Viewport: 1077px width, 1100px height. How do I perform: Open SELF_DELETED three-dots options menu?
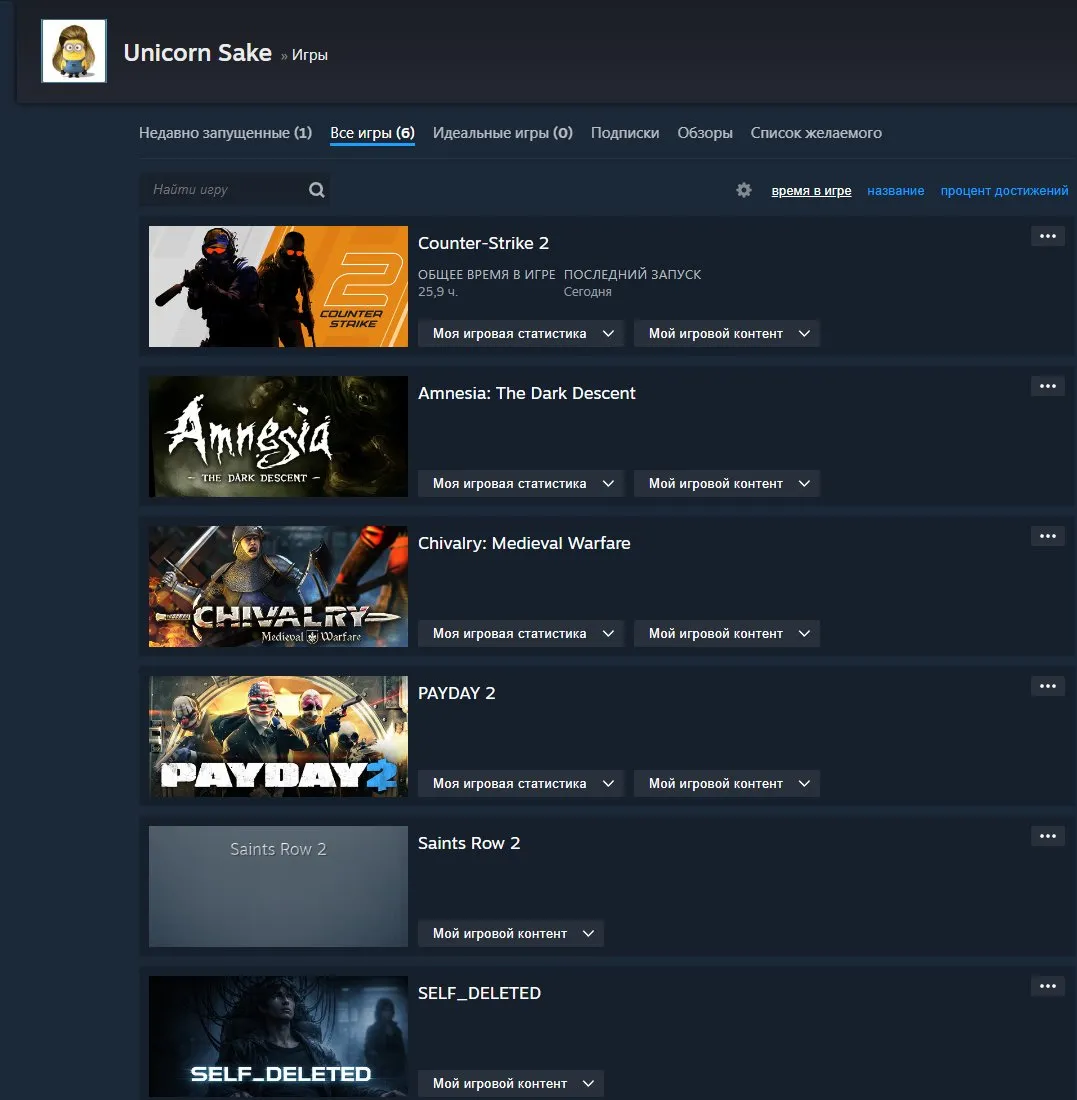[x=1048, y=986]
